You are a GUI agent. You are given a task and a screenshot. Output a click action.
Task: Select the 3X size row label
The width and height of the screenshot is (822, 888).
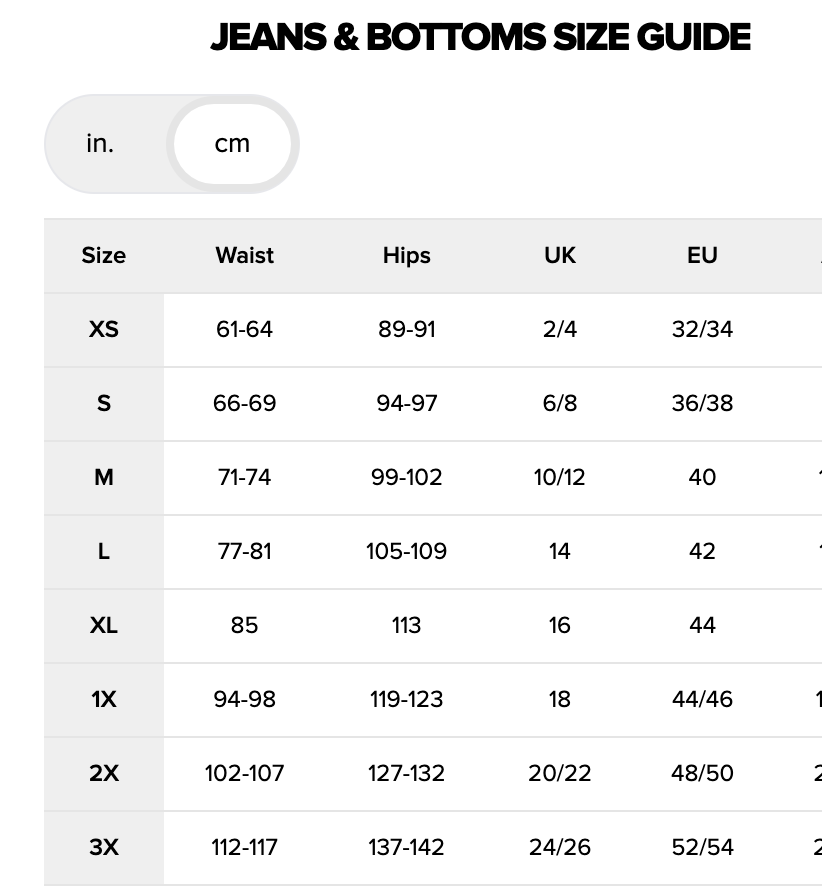coord(104,847)
